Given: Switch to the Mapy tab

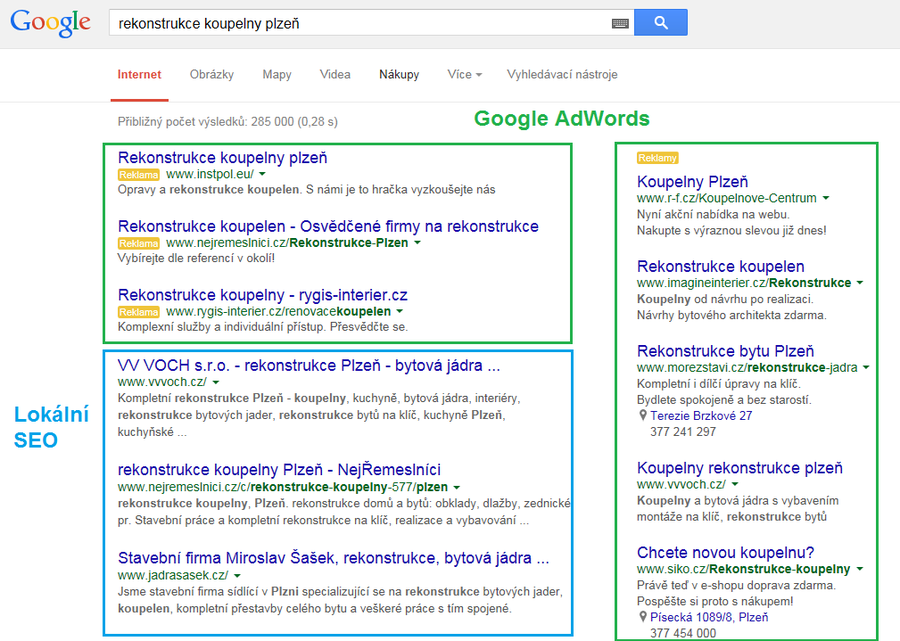Looking at the screenshot, I should tap(277, 75).
